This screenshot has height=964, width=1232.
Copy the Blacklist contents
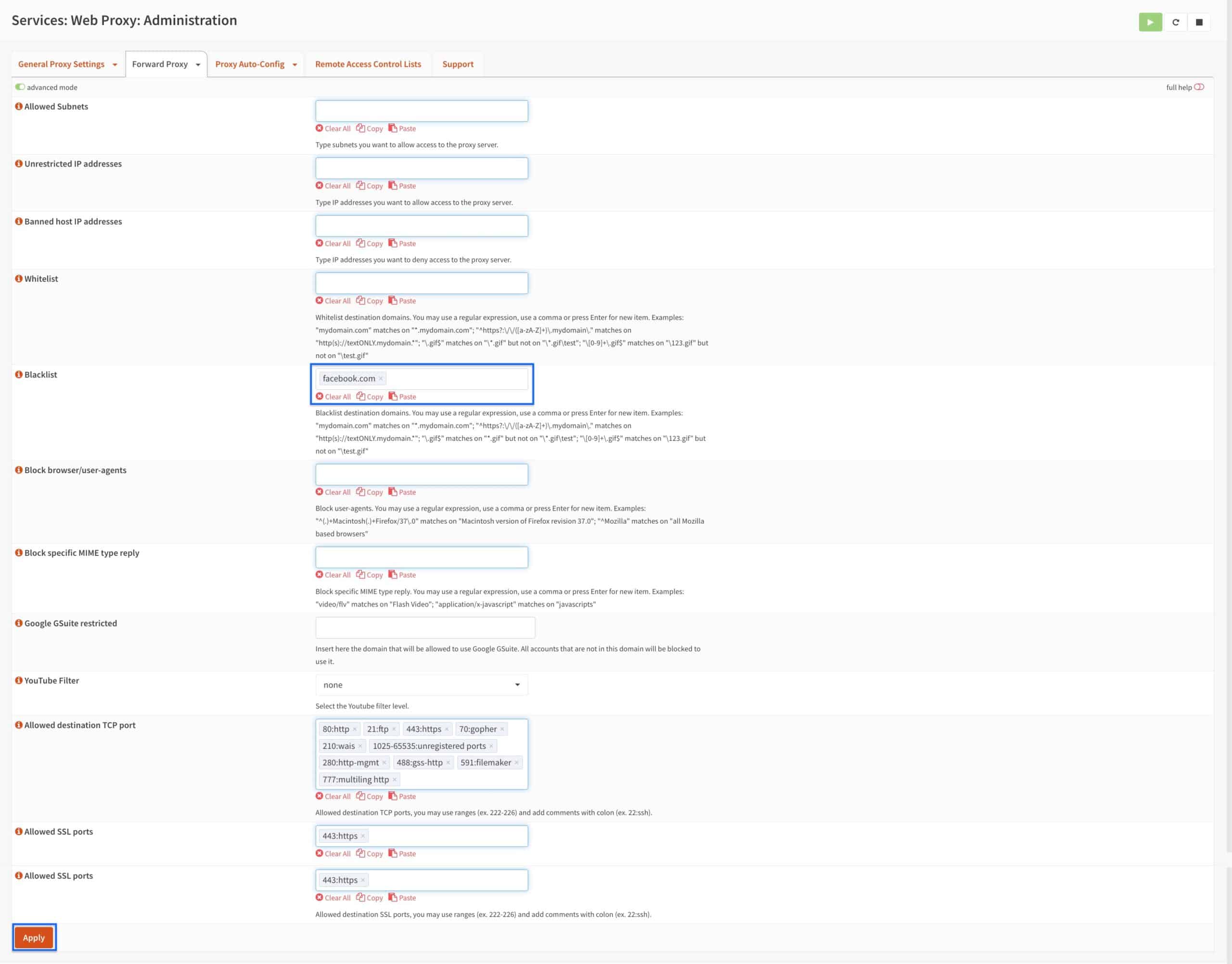(x=370, y=396)
